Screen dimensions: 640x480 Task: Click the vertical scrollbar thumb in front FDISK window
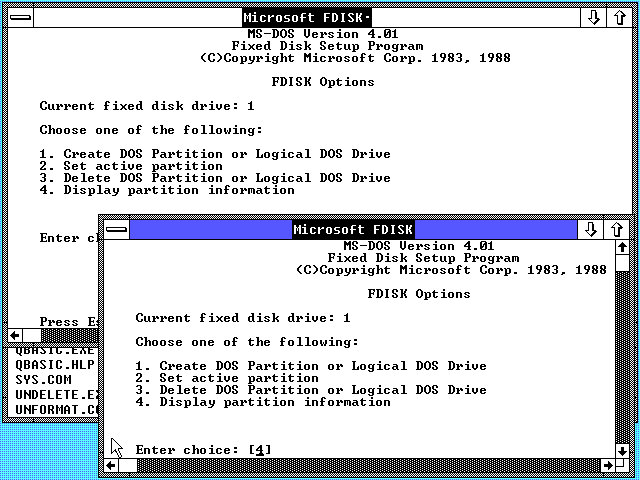[x=622, y=263]
